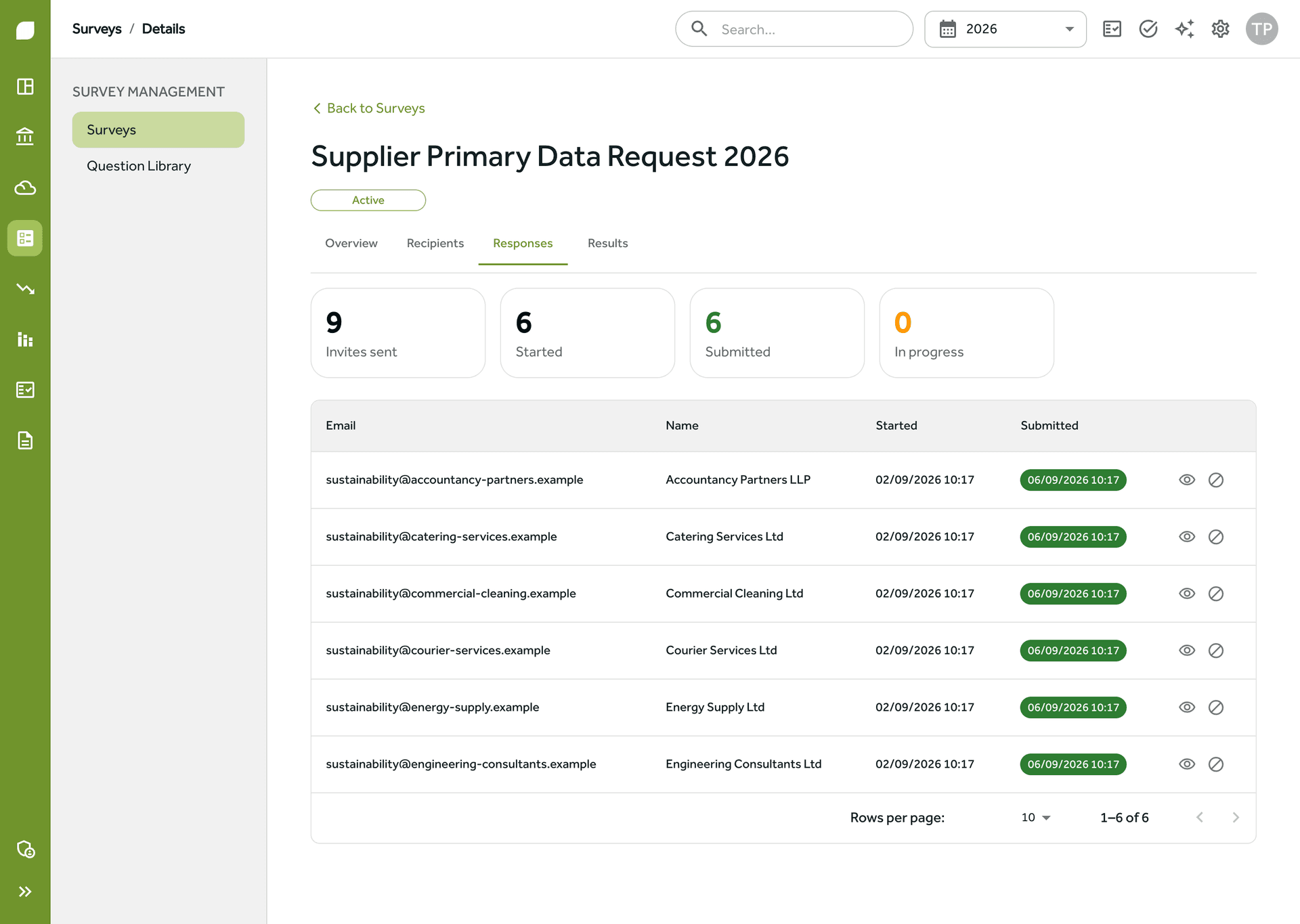Open the downward trend sidebar icon
This screenshot has width=1300, height=924.
25,289
